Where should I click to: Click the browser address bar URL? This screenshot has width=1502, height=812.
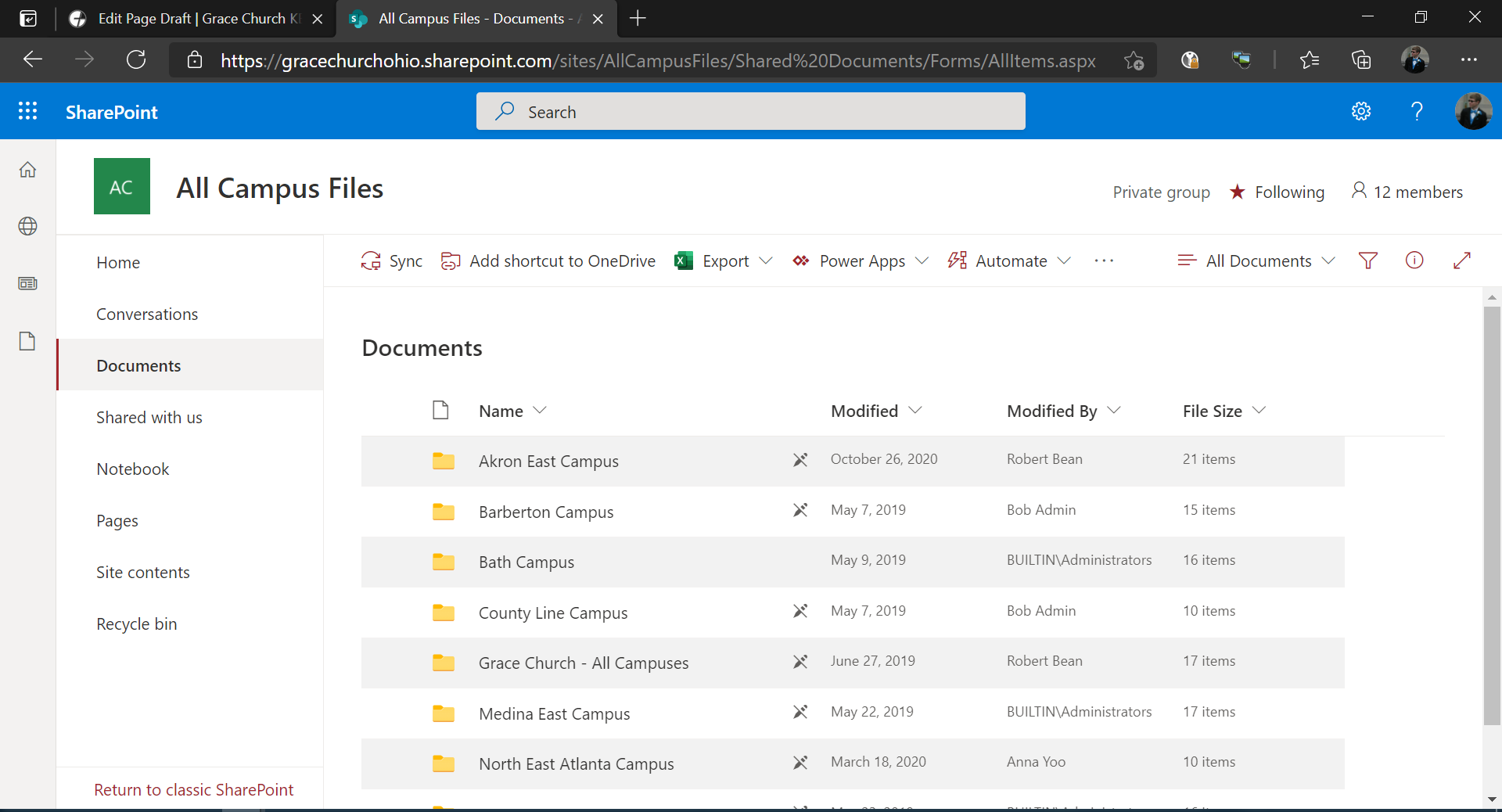pos(657,60)
